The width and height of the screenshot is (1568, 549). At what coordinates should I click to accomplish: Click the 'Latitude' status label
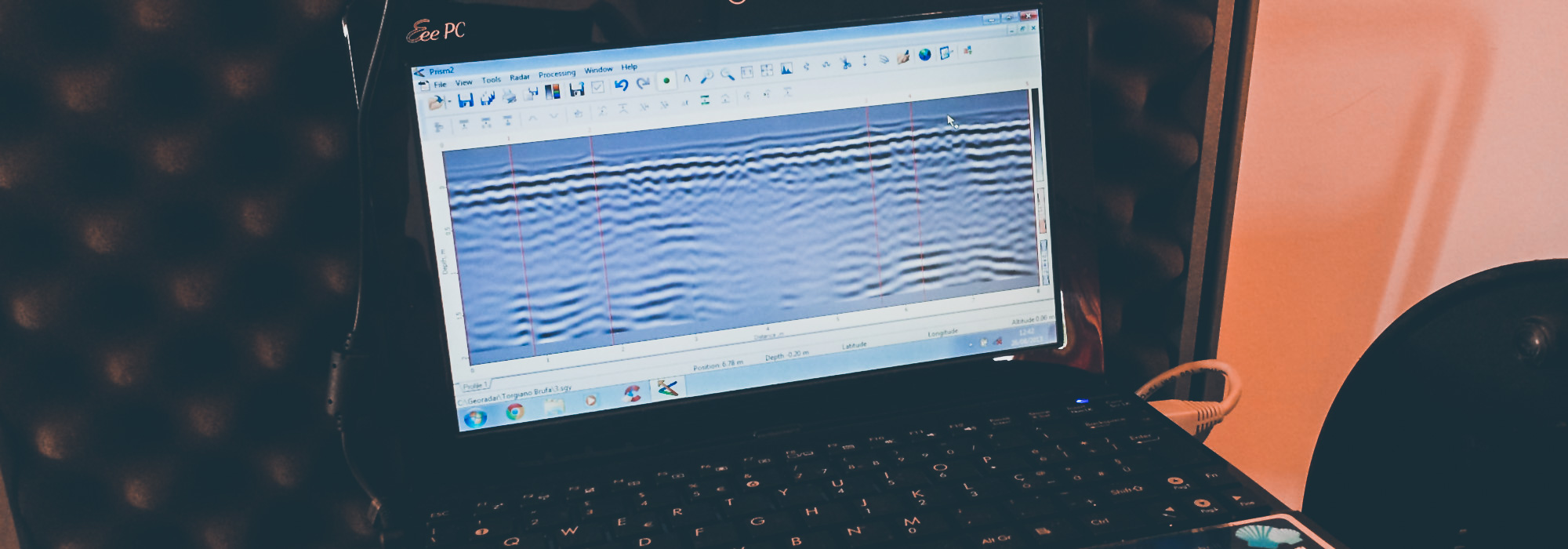pyautogui.click(x=854, y=346)
